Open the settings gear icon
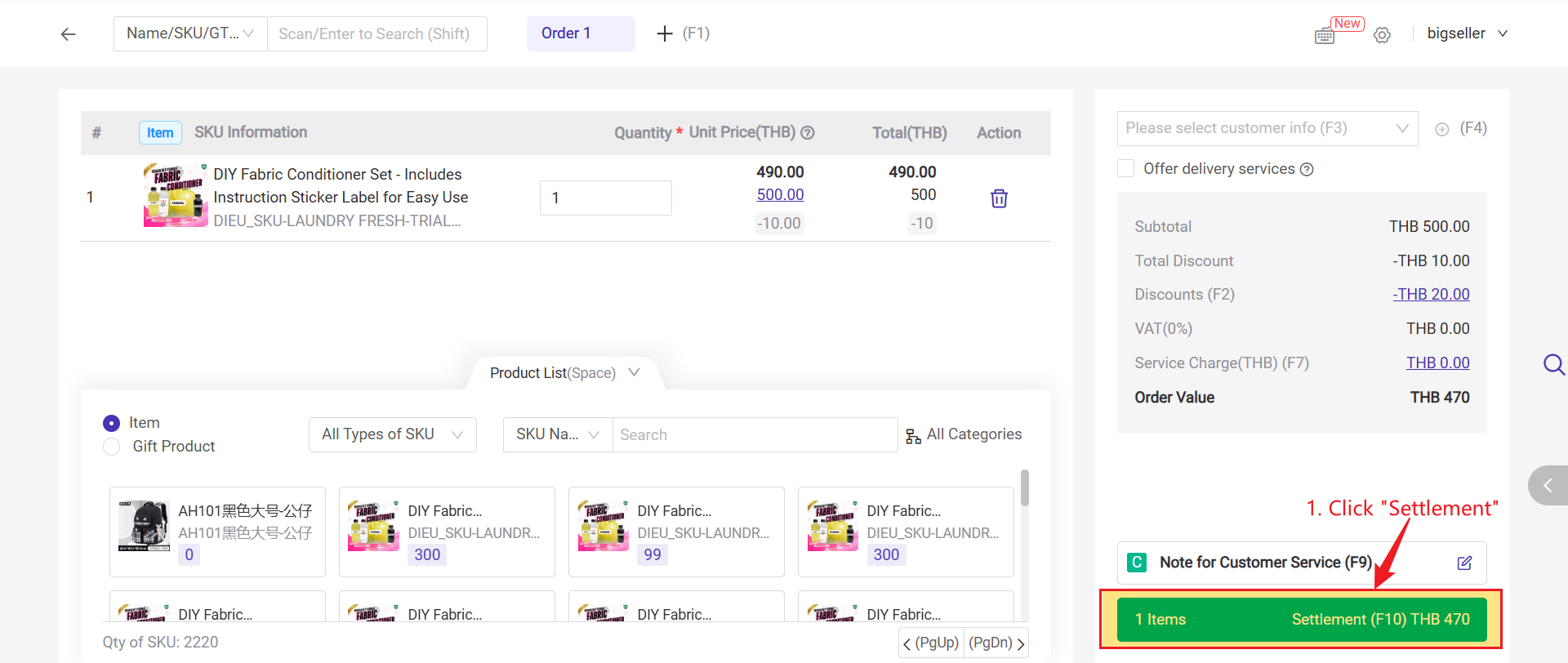The image size is (1568, 663). [1382, 35]
